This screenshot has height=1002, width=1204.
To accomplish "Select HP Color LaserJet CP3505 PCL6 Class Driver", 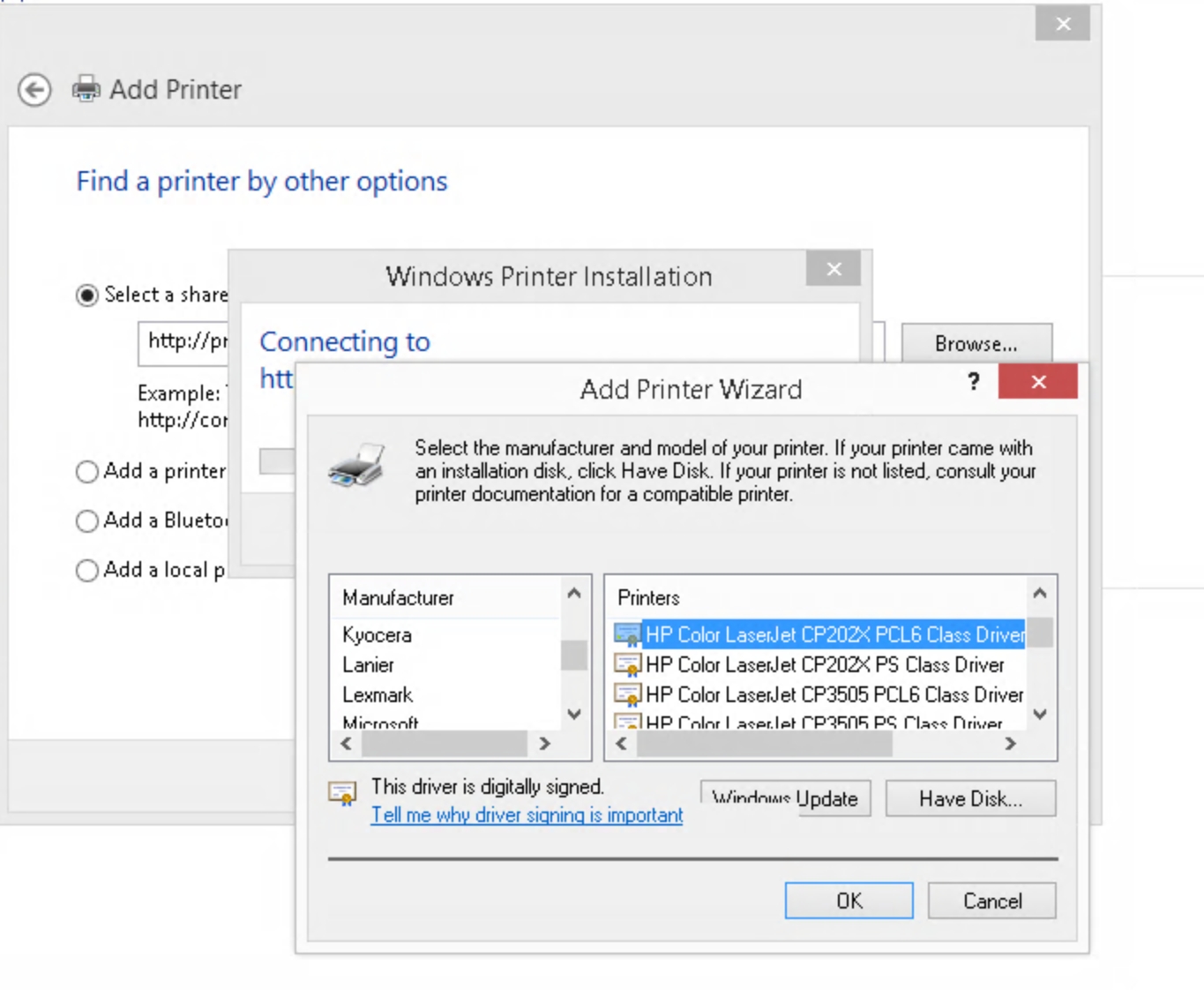I will pos(819,694).
